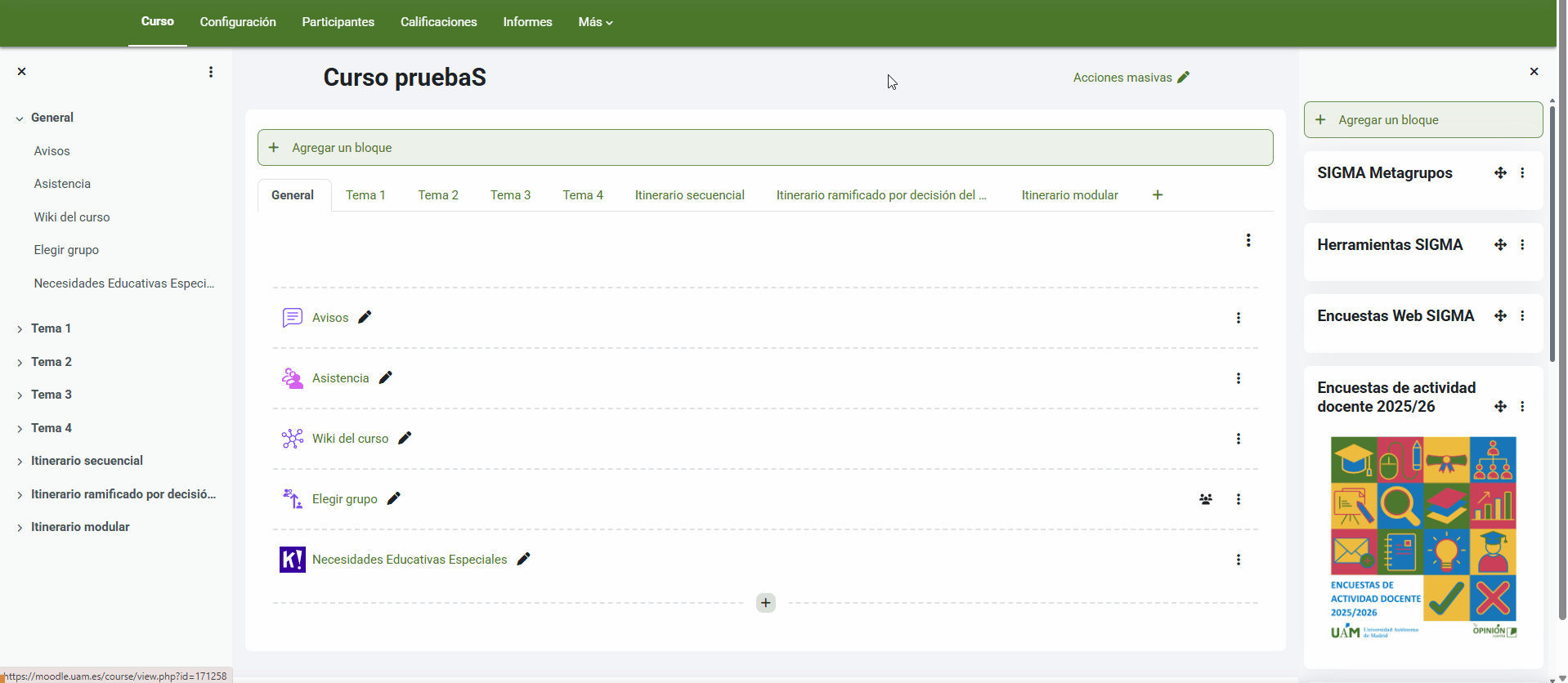Open the Necesidades Educativas Especiales activity link
1568x683 pixels.
[409, 560]
